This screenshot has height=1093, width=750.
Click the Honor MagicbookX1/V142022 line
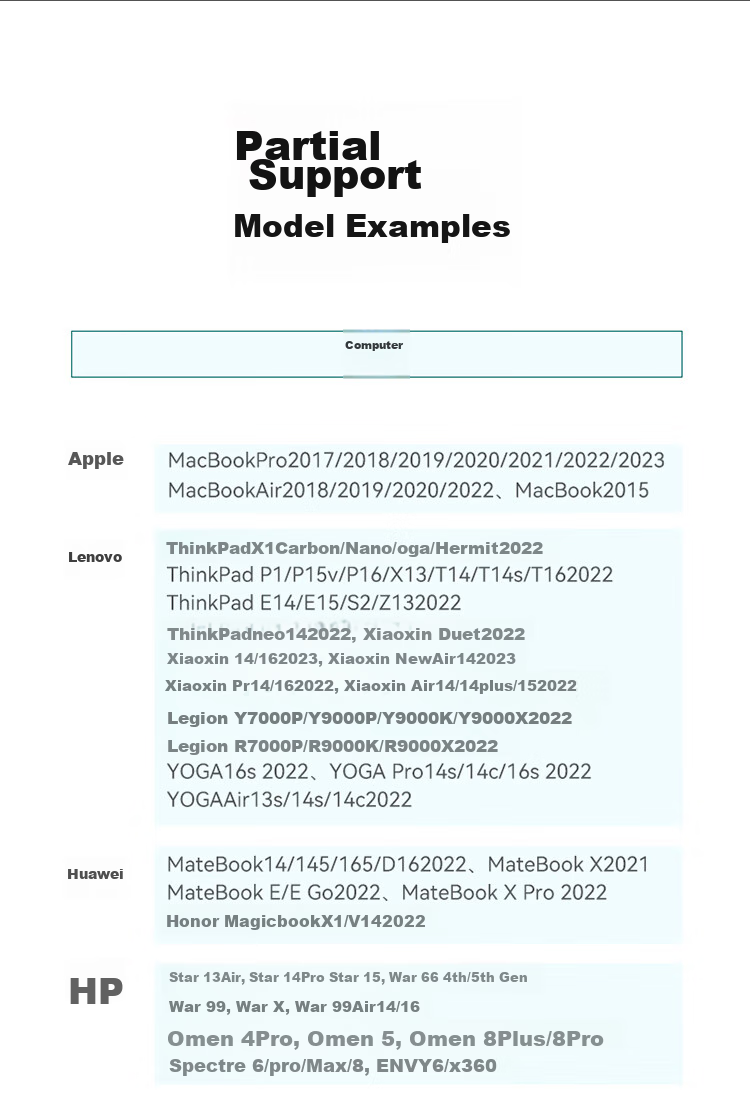coord(296,922)
